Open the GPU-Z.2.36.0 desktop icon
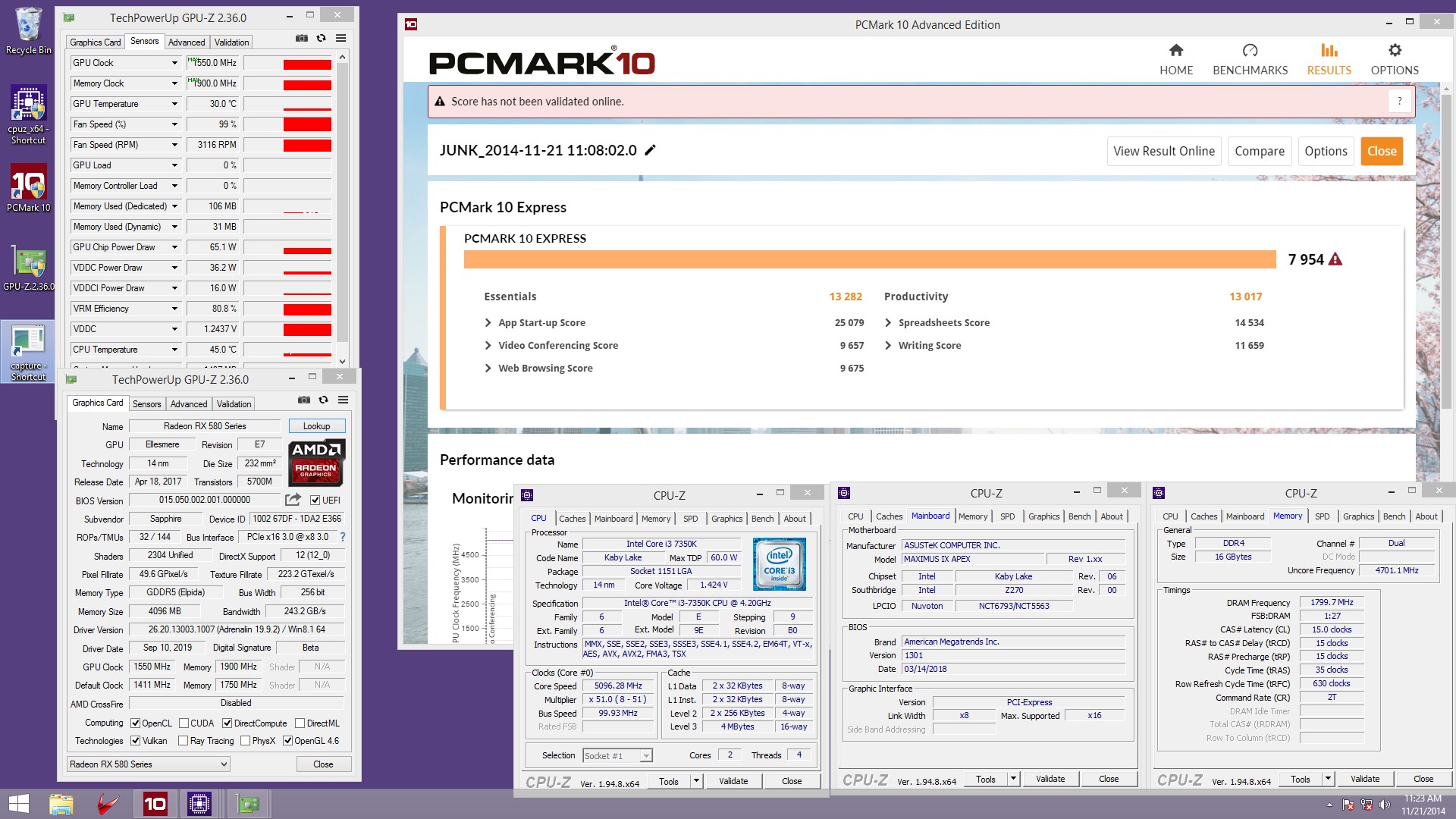 point(28,267)
